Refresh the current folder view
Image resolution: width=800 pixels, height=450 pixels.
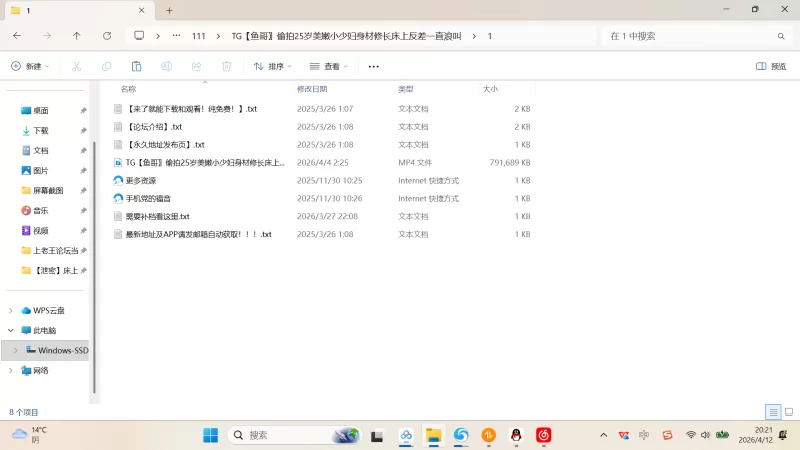107,36
